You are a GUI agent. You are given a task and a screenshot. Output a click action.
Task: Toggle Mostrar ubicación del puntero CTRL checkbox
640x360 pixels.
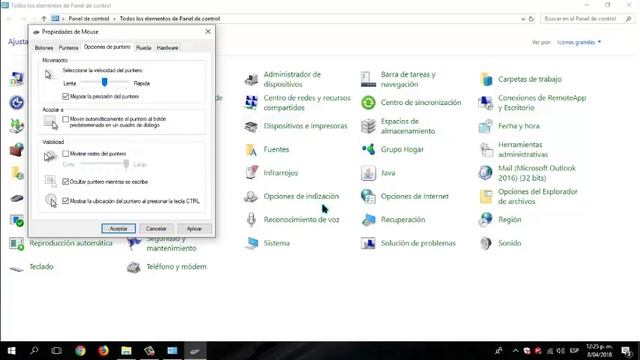[x=66, y=201]
